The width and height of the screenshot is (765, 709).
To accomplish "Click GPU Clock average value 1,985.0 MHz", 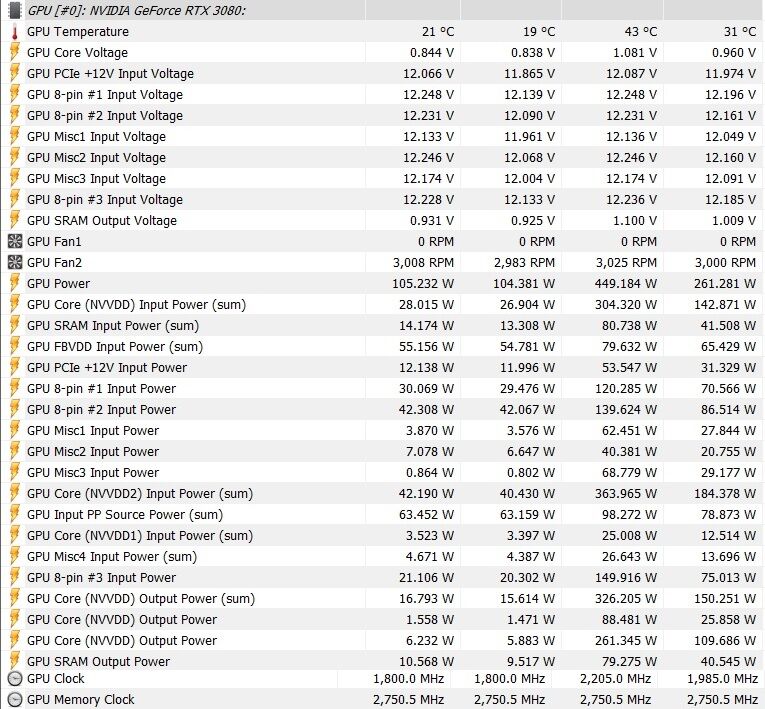I will 723,679.
